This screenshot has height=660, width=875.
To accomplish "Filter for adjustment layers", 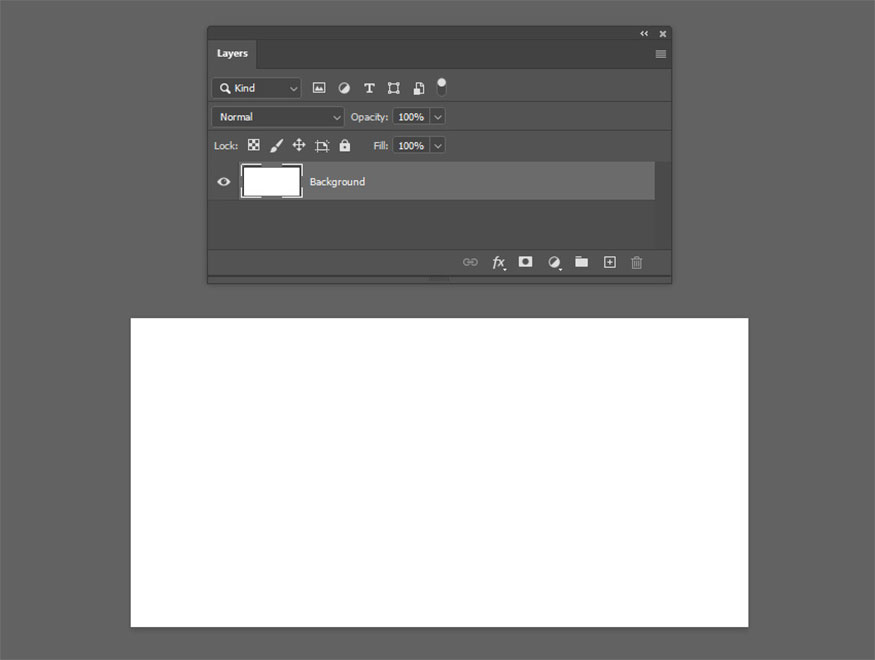I will click(344, 88).
